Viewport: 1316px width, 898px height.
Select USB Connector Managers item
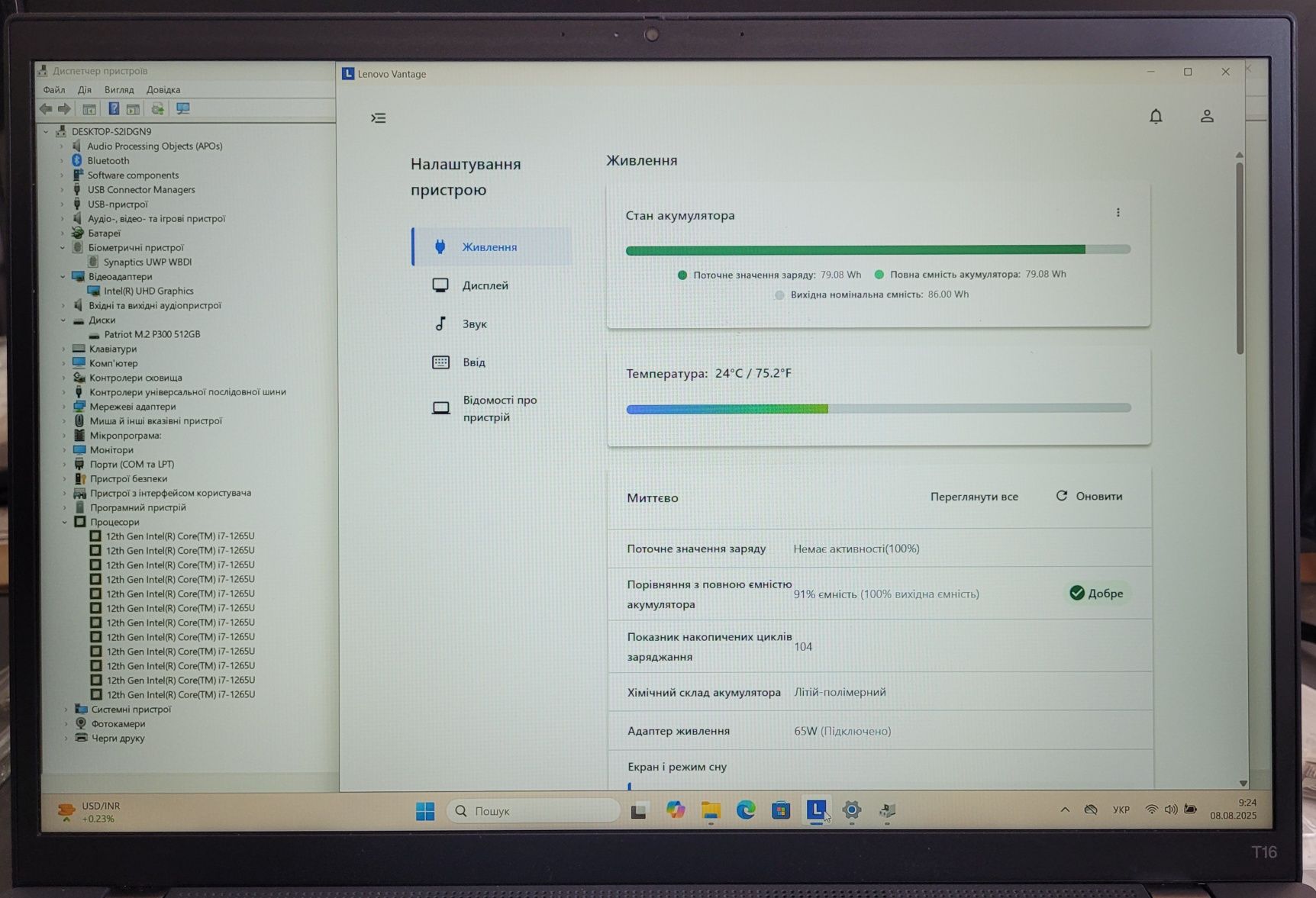(x=141, y=189)
